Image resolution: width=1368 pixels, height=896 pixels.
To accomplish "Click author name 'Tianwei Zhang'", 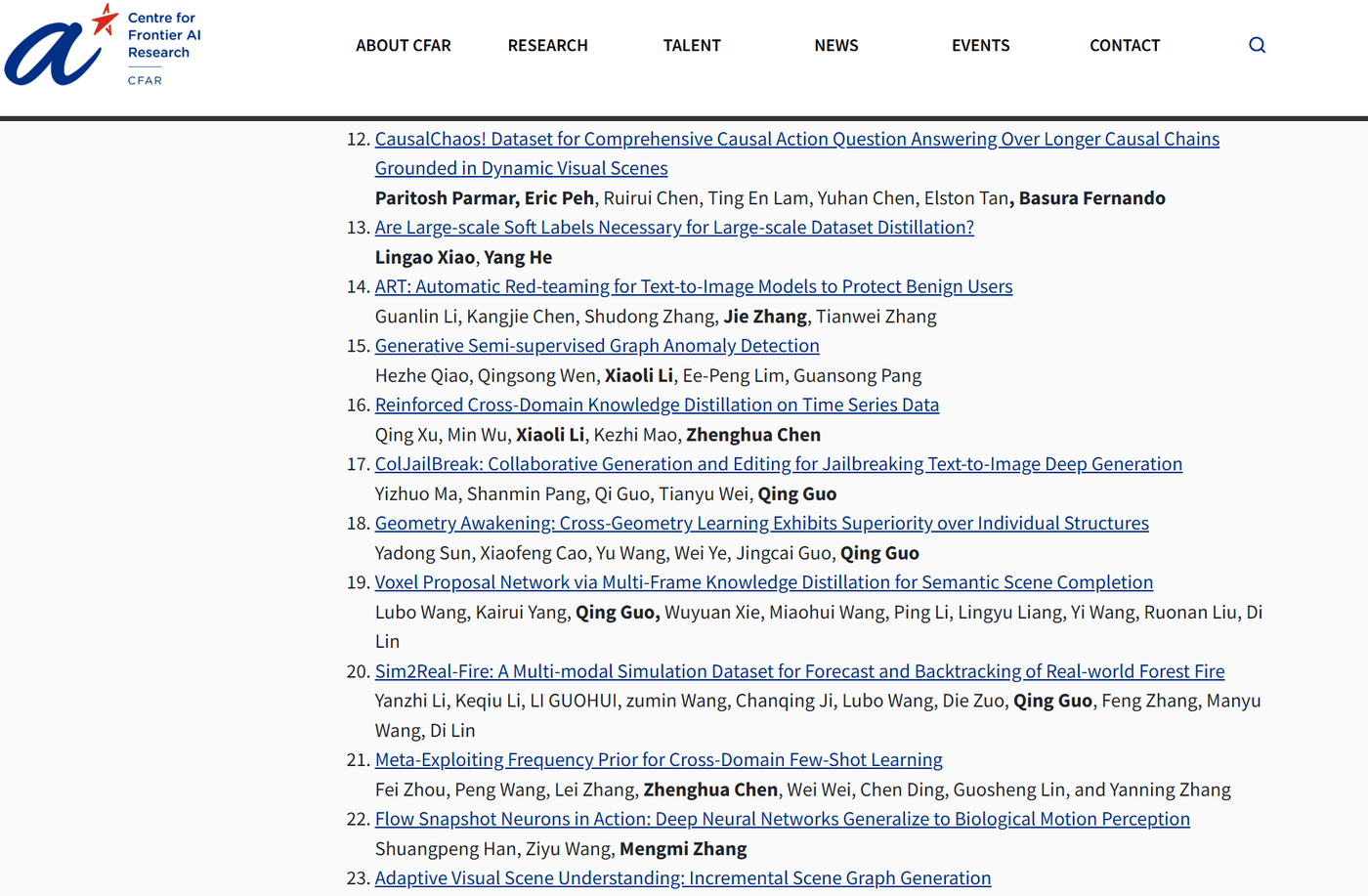I will [x=876, y=317].
